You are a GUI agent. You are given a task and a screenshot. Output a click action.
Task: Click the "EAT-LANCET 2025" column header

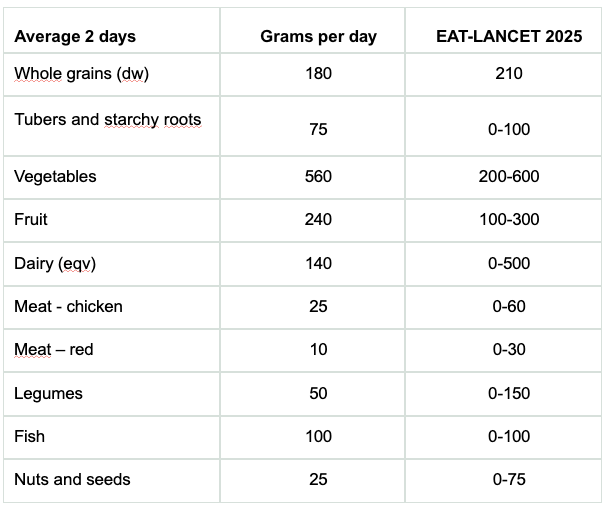click(x=508, y=37)
